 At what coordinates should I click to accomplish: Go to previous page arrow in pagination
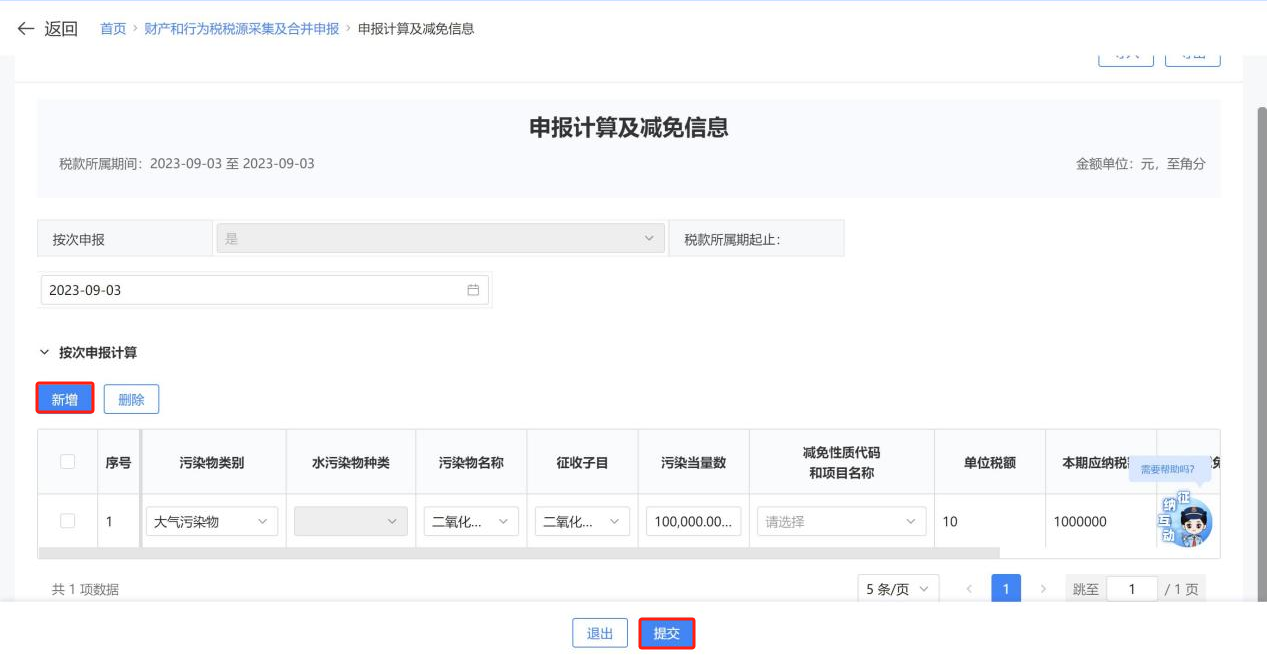pyautogui.click(x=969, y=589)
